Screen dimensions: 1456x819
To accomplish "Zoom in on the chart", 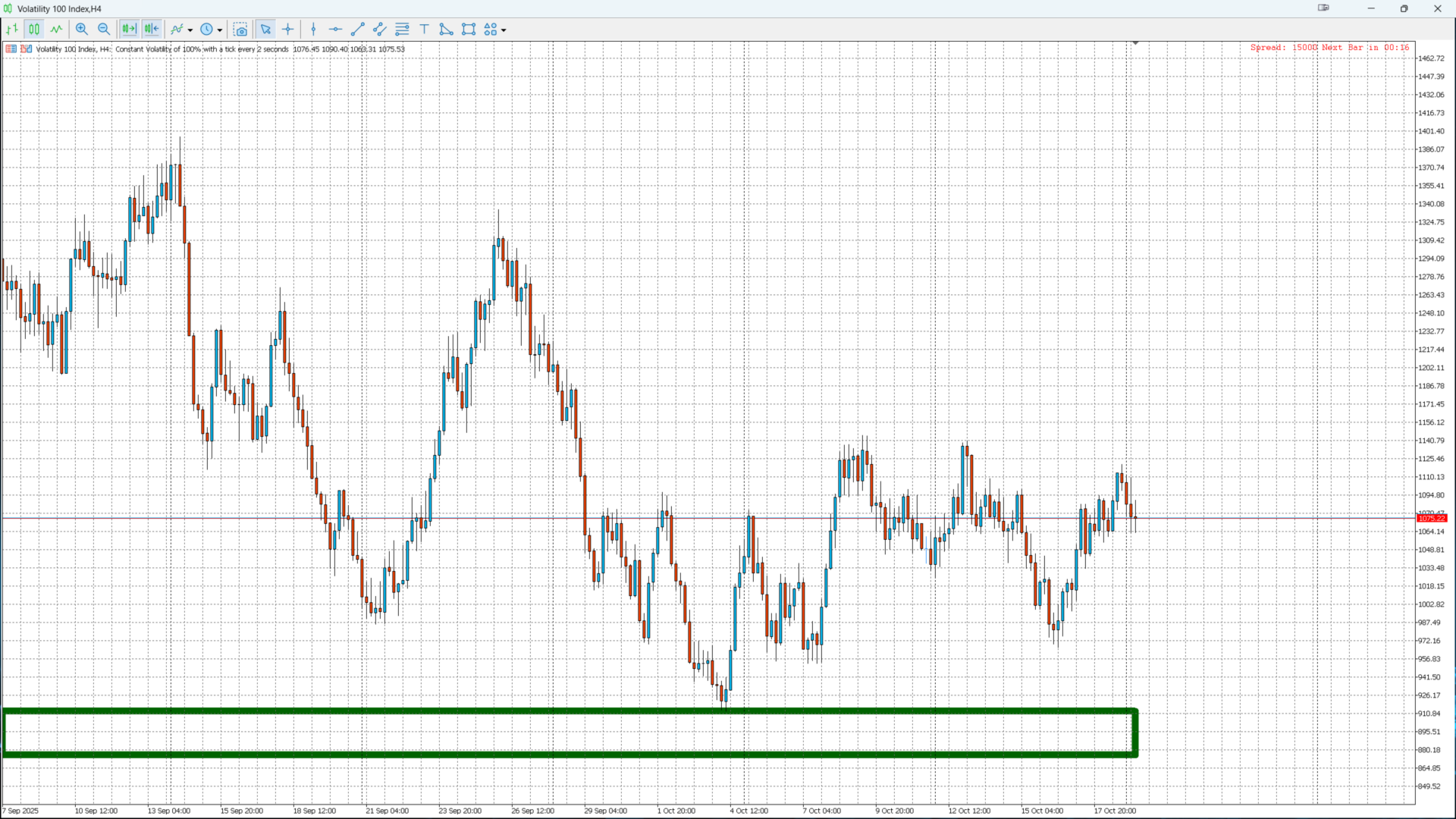I will pos(82,30).
